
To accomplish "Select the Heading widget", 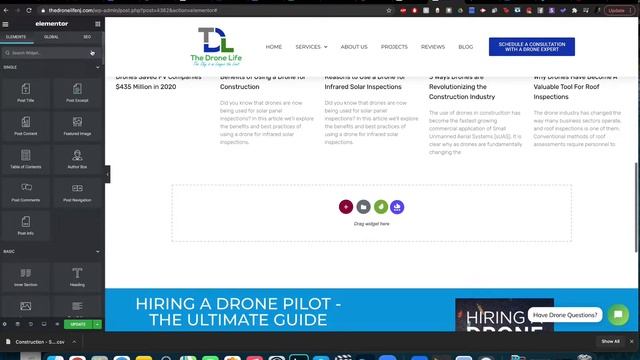I will coord(77,277).
